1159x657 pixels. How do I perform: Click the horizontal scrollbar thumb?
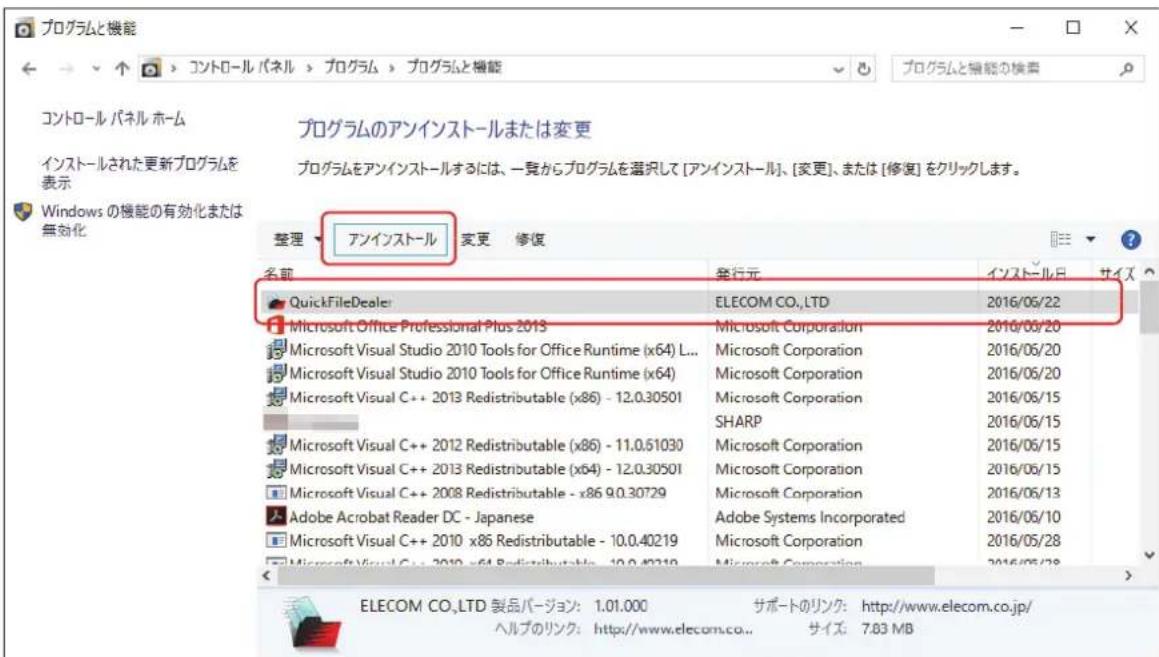[605, 575]
